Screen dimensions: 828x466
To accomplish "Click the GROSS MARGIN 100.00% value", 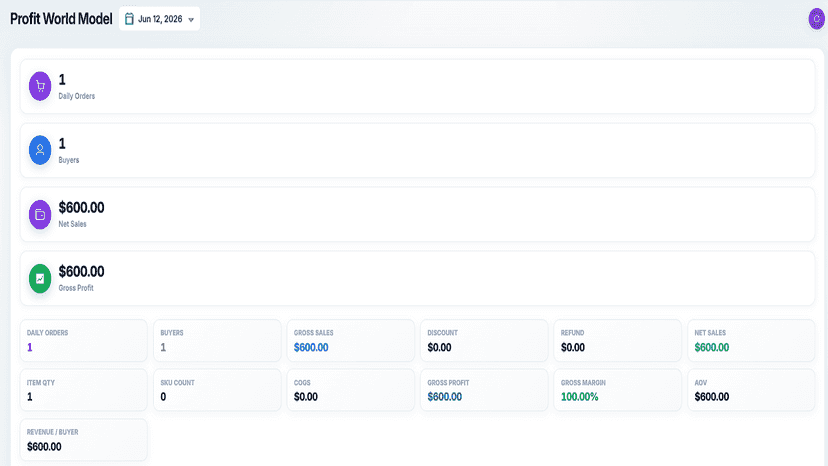I will (579, 397).
